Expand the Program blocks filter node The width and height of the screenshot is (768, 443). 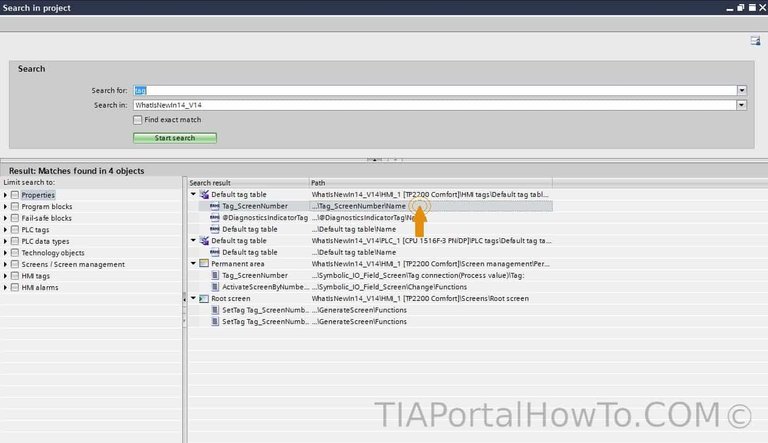[5, 206]
